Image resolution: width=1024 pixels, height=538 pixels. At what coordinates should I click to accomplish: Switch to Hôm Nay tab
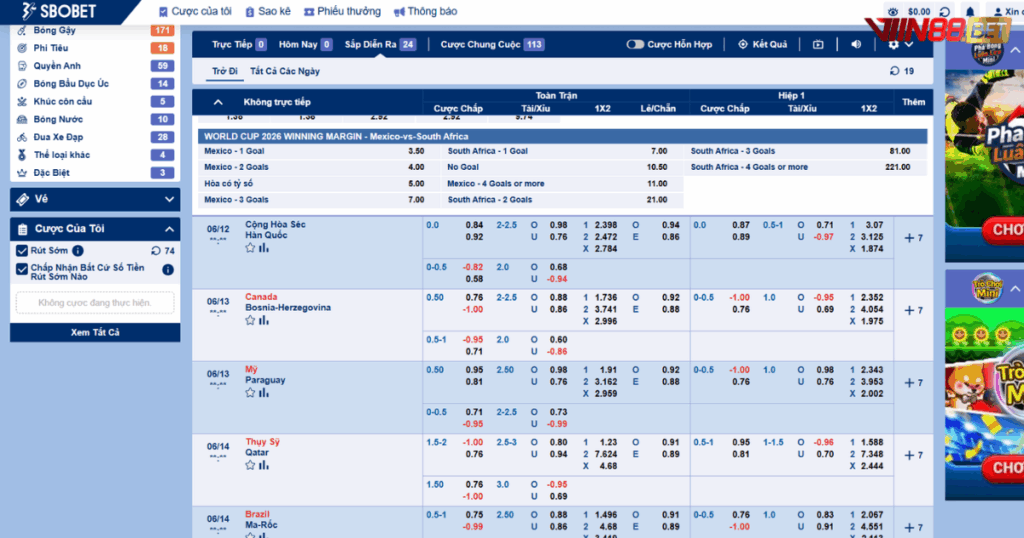pyautogui.click(x=305, y=44)
